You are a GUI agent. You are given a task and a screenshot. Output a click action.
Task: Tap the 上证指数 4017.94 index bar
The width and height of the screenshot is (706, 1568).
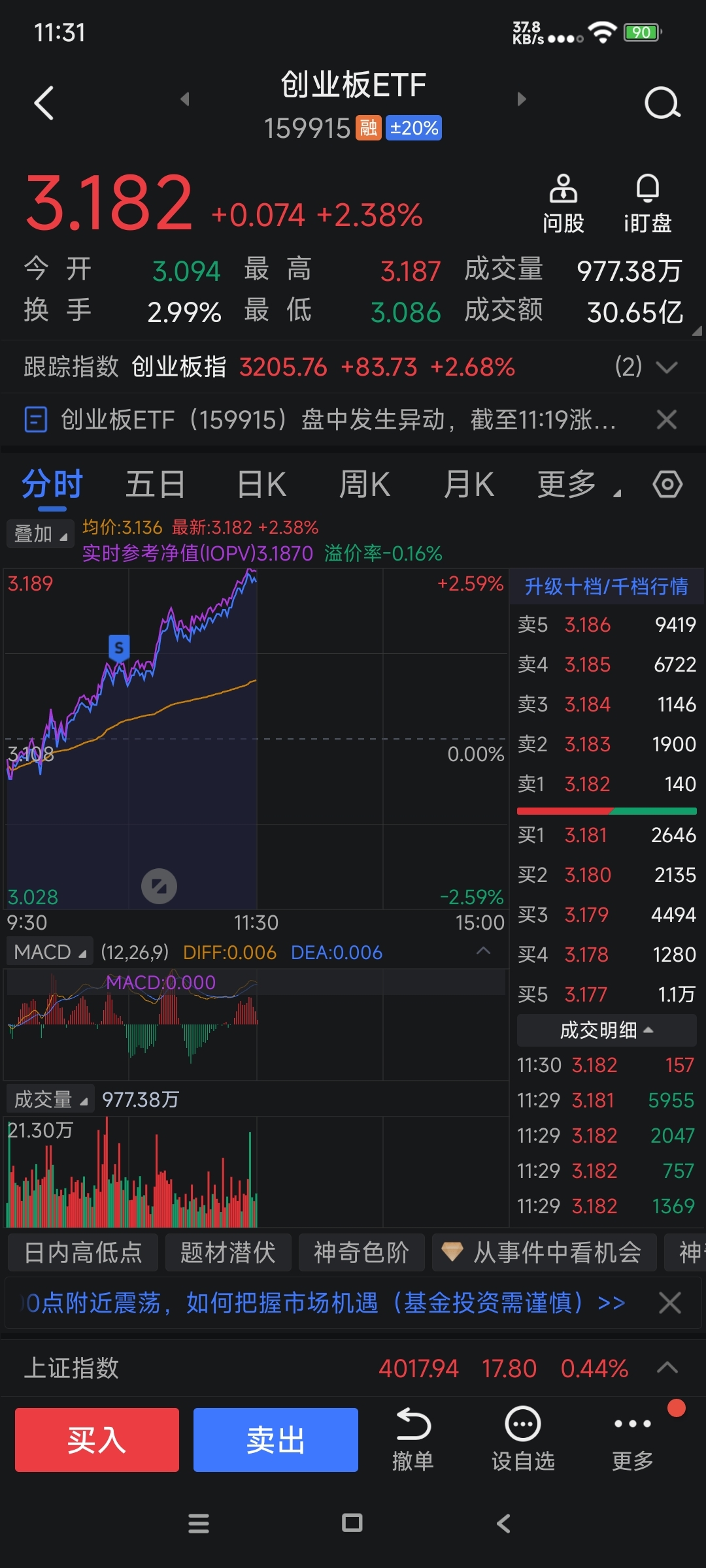353,1367
